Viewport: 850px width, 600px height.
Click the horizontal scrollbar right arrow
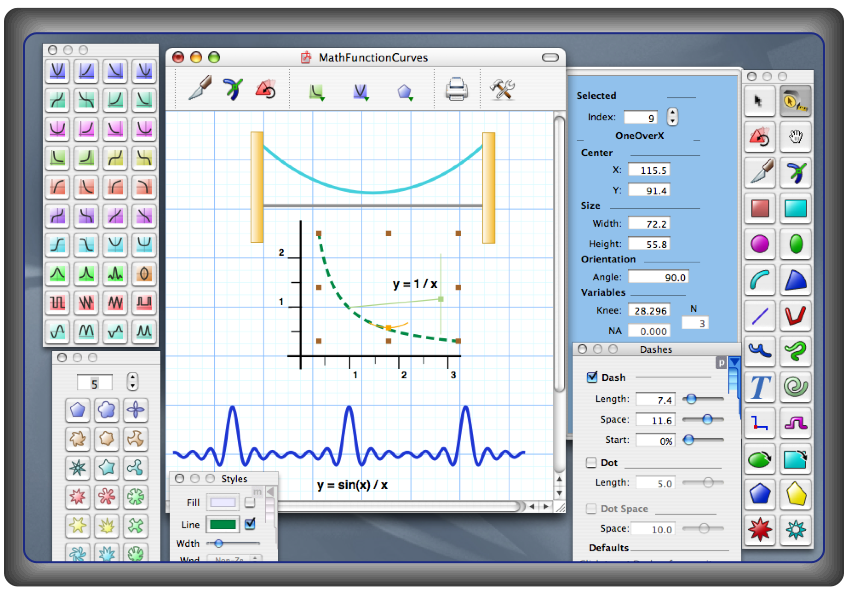[x=546, y=506]
